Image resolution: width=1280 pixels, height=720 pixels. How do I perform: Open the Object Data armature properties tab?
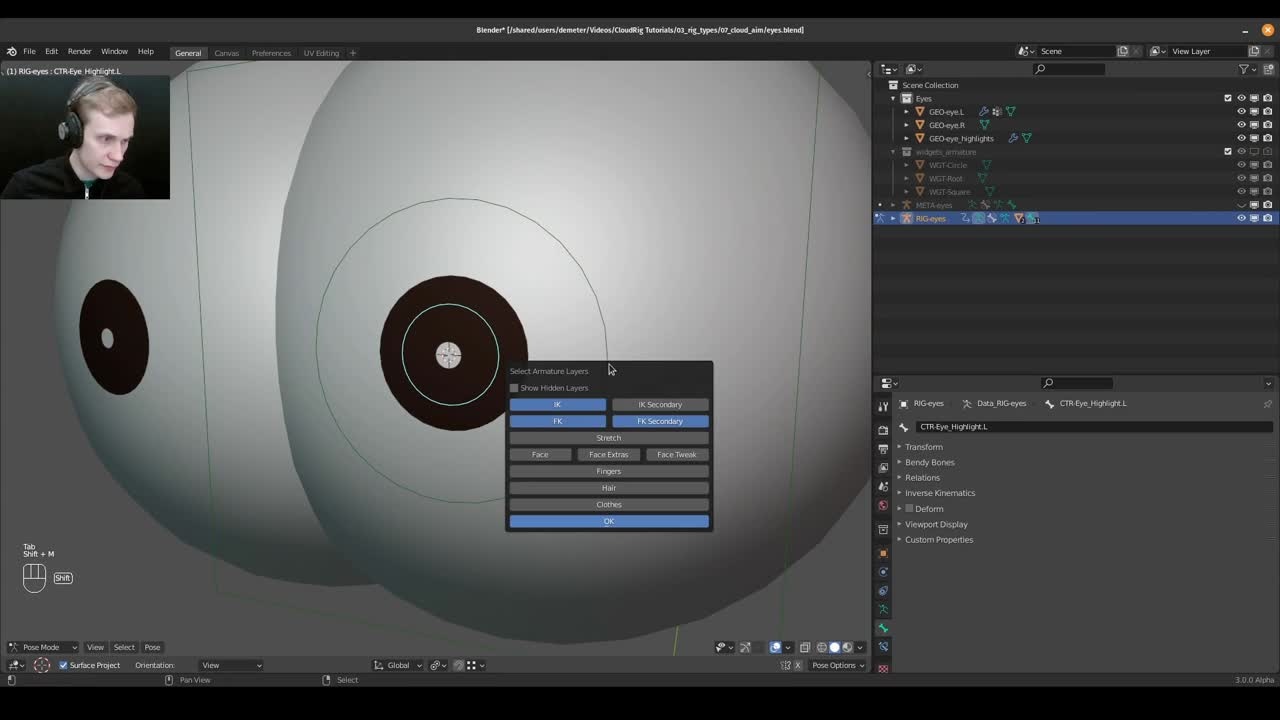(883, 609)
